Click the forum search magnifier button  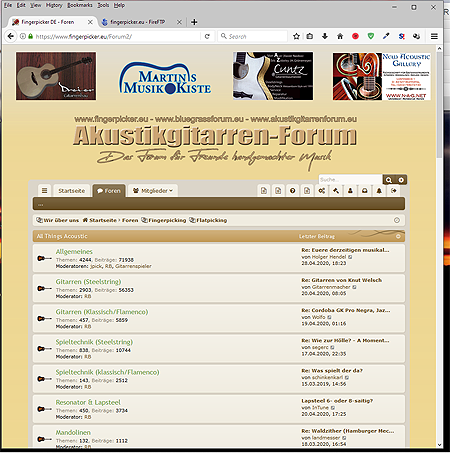coord(389,180)
